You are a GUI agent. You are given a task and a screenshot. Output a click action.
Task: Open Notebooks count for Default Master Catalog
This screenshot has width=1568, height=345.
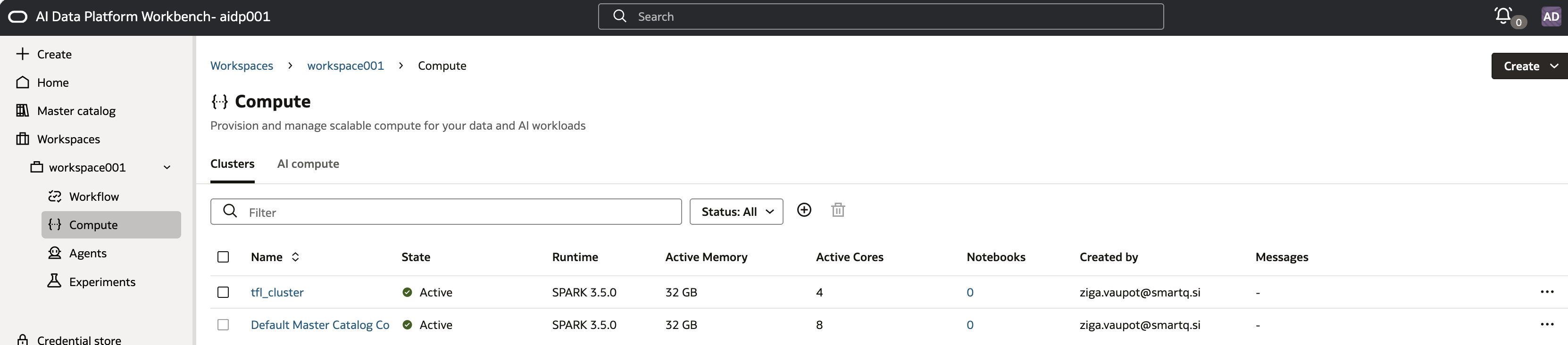(970, 324)
